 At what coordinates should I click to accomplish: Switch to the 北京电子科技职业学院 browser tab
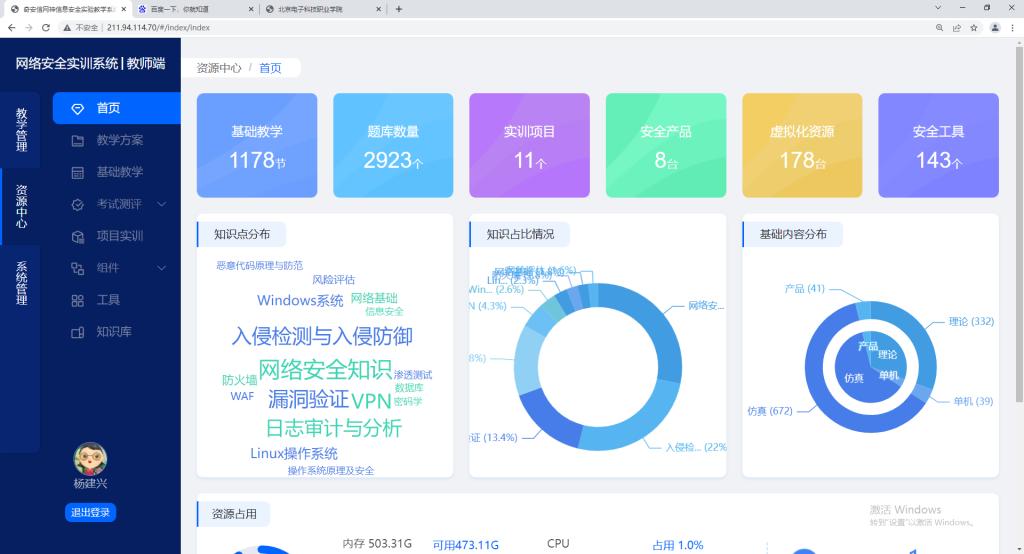pos(323,9)
